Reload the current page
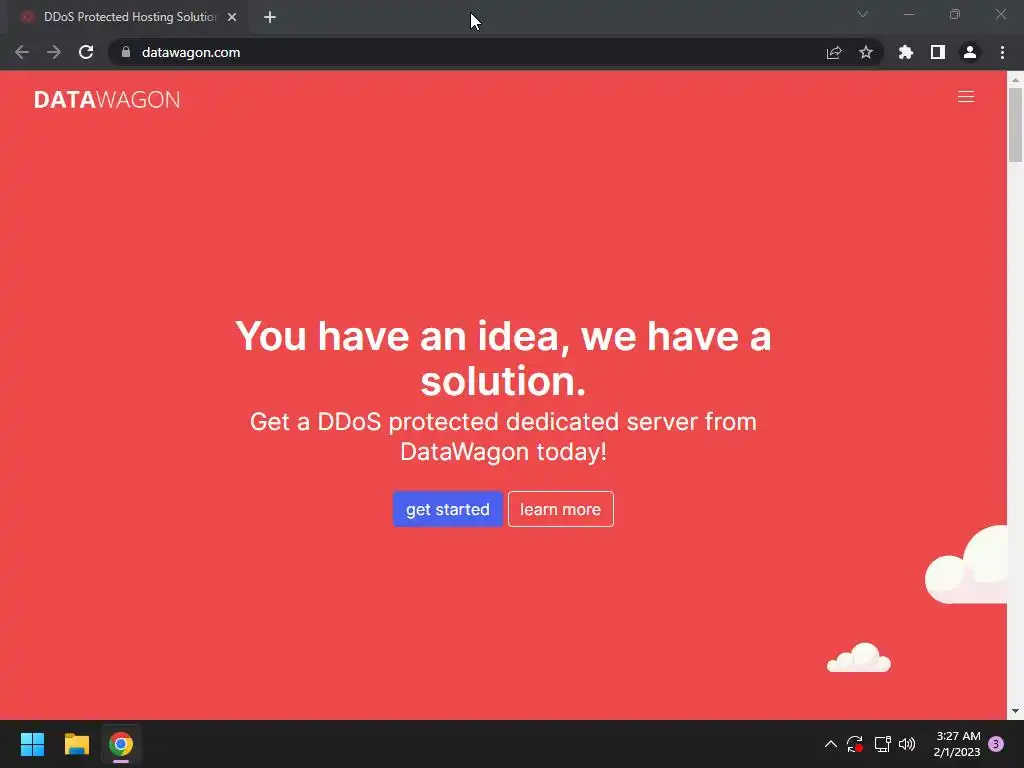The width and height of the screenshot is (1024, 768). [86, 52]
